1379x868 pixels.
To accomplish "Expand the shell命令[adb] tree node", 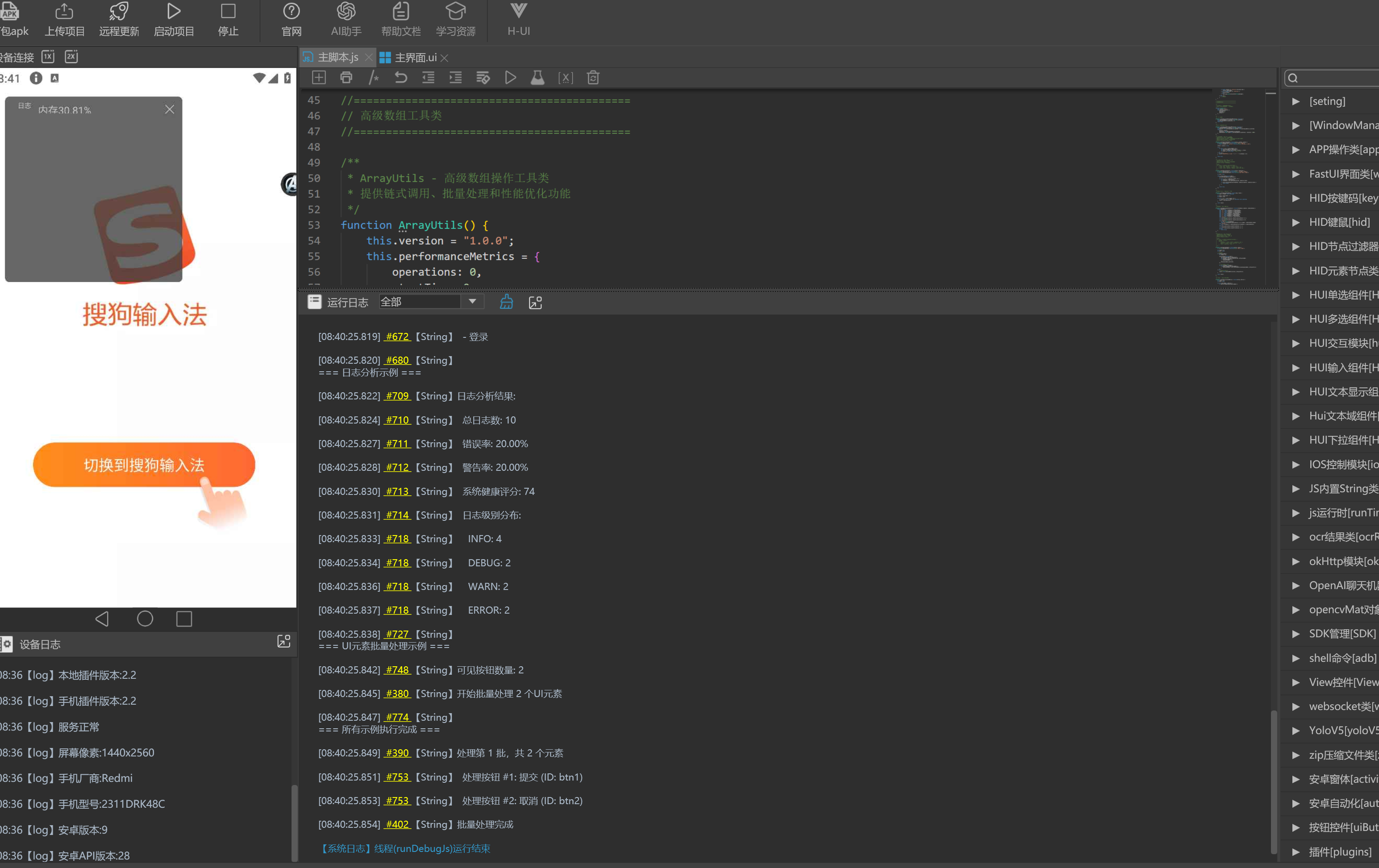I will coord(1296,658).
